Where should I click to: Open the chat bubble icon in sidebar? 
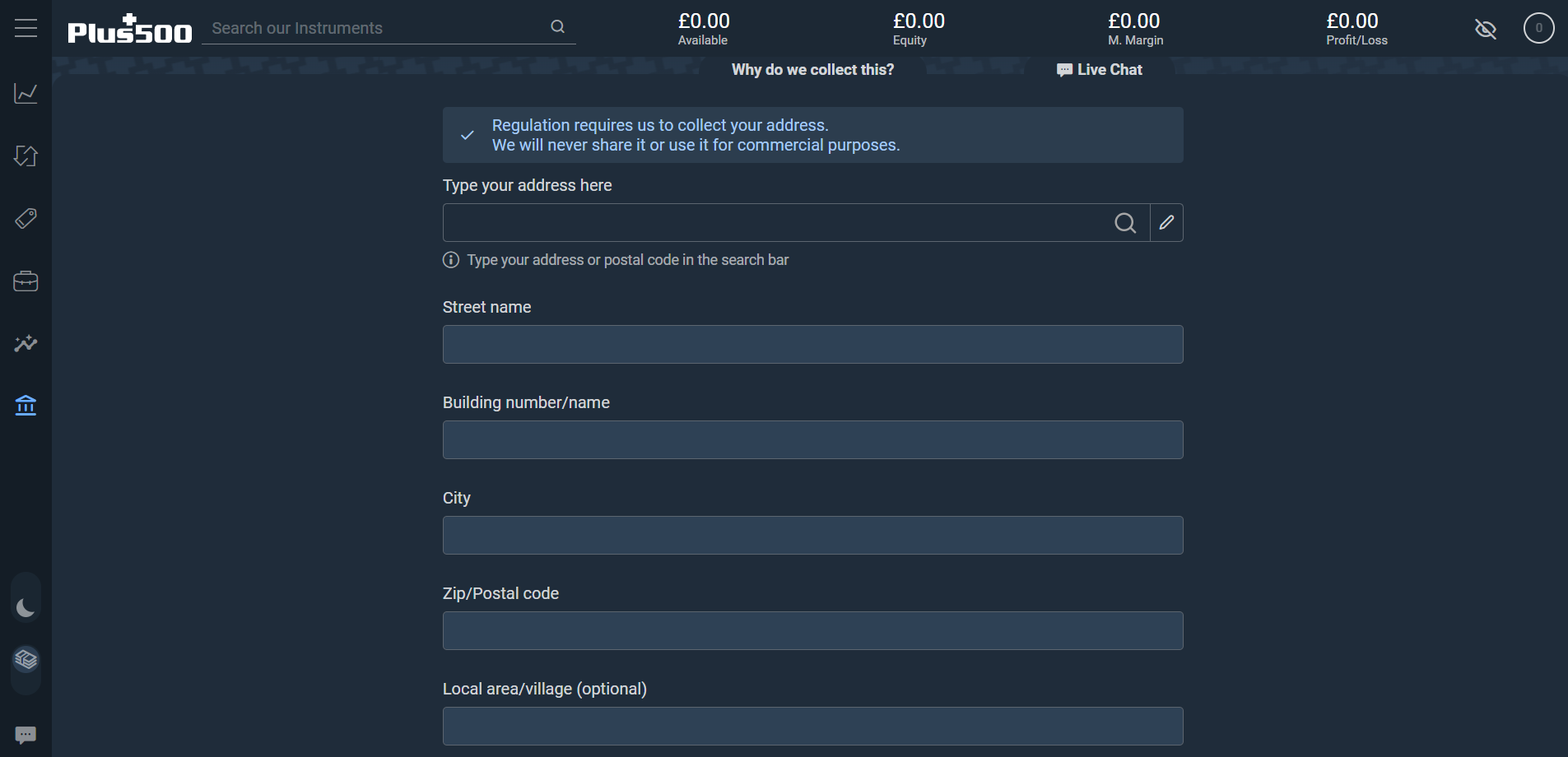pos(26,734)
